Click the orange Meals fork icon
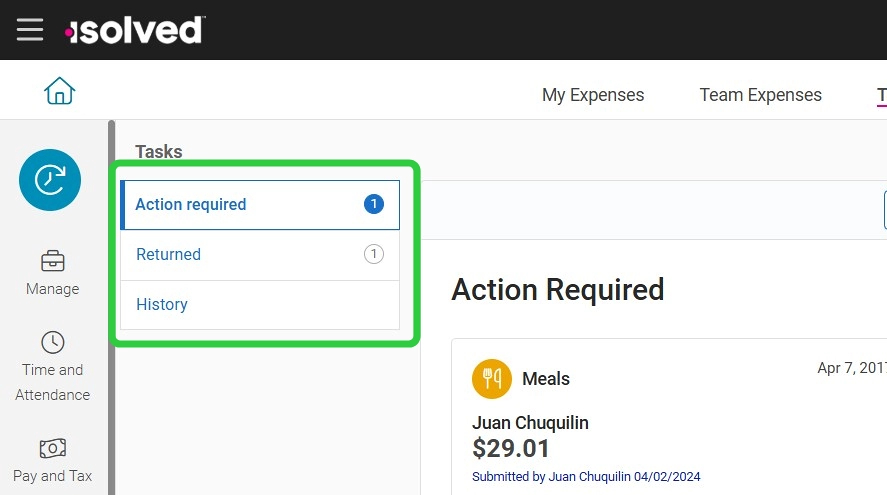887x495 pixels. (x=492, y=378)
